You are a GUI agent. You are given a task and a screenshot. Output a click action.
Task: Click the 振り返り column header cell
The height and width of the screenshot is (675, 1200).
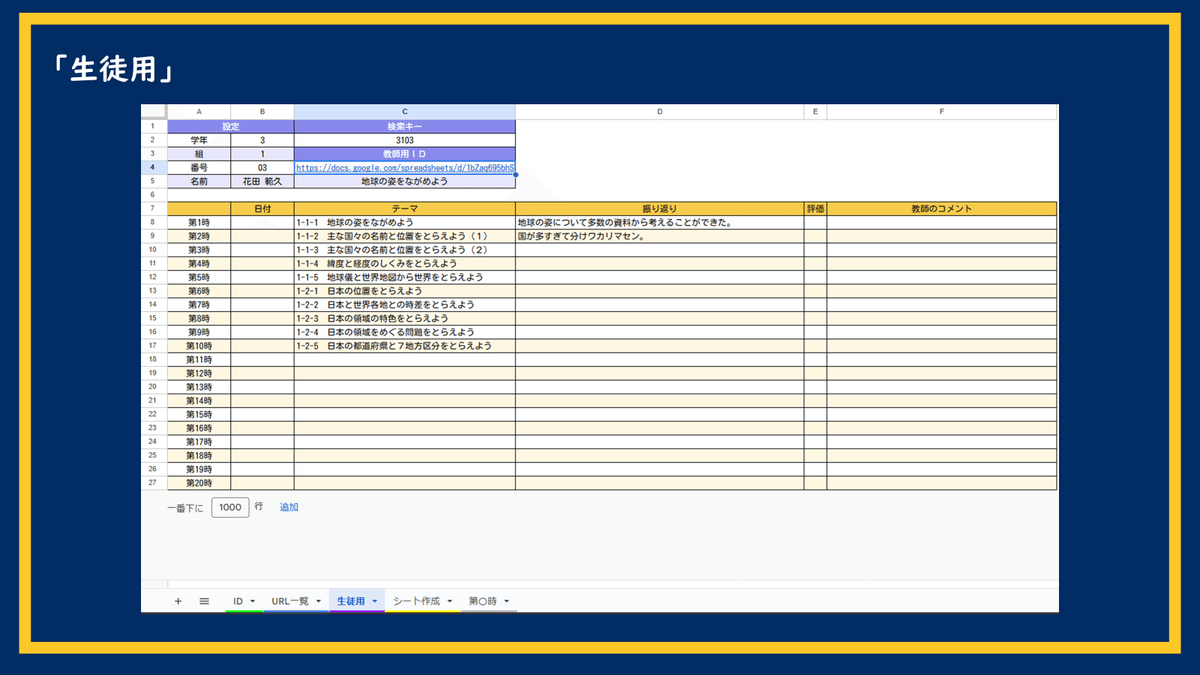click(x=660, y=209)
